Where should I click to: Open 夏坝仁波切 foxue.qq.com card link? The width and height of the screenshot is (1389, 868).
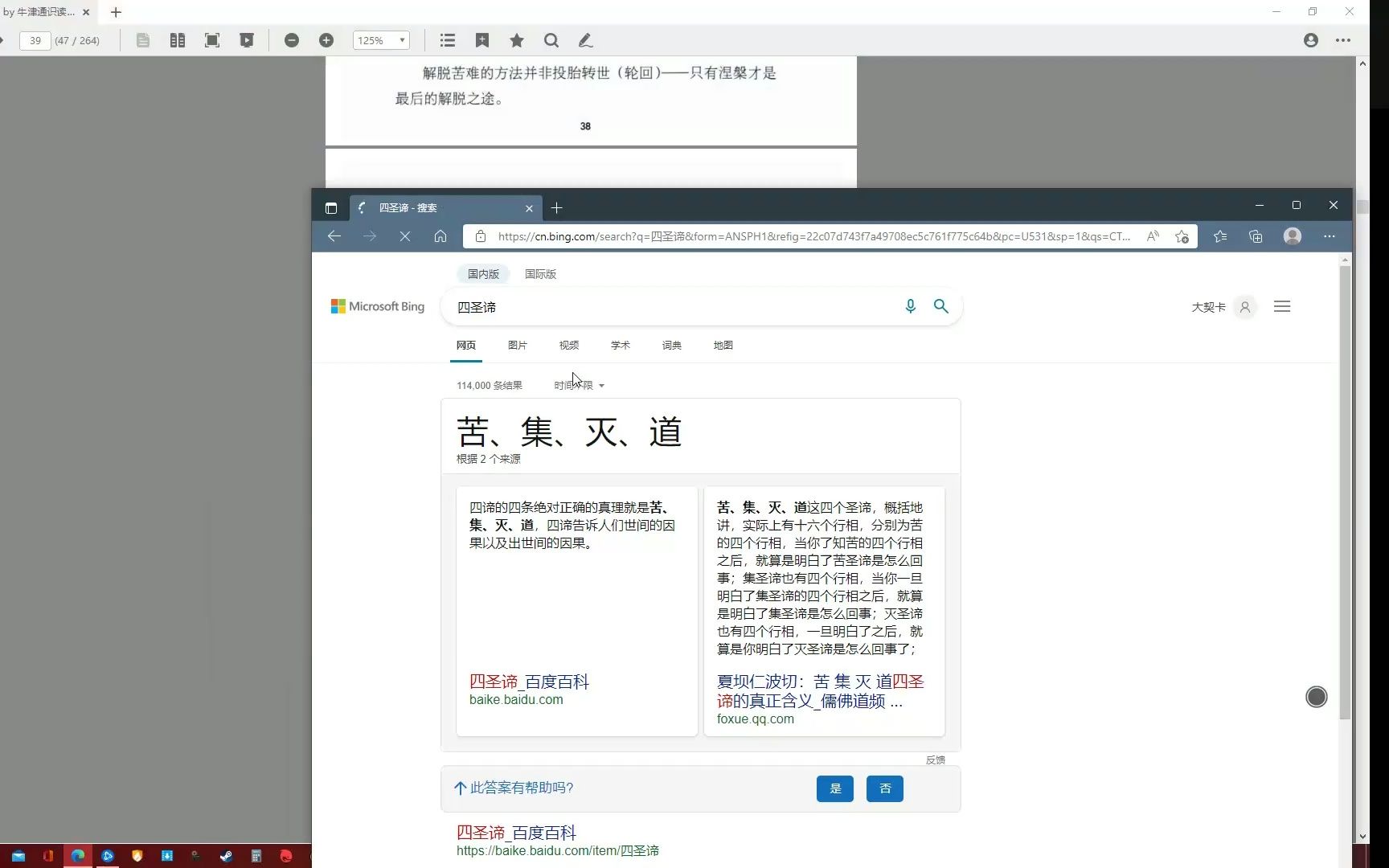(x=821, y=691)
